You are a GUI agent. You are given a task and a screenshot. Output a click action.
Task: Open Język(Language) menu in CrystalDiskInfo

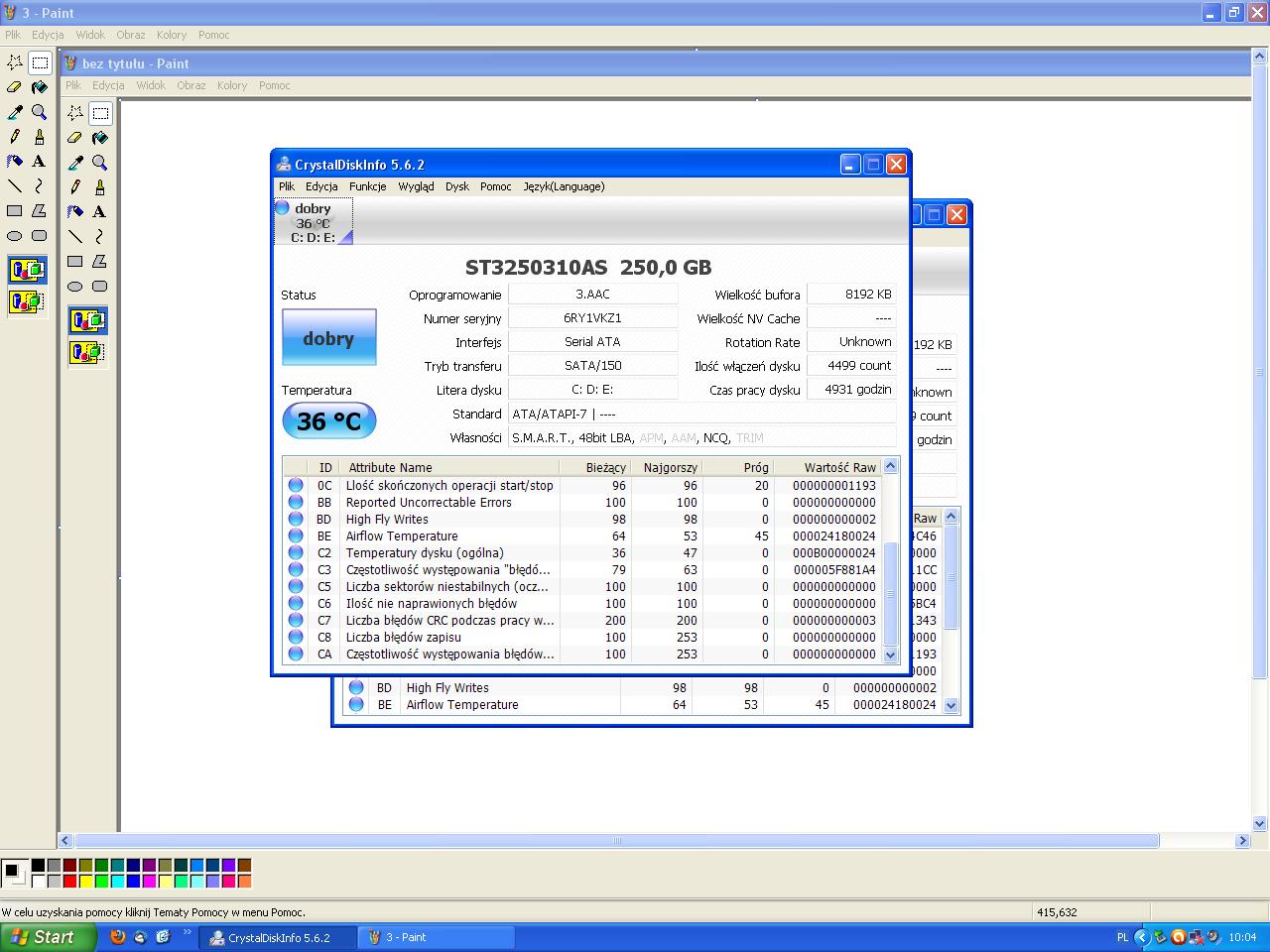(x=564, y=186)
